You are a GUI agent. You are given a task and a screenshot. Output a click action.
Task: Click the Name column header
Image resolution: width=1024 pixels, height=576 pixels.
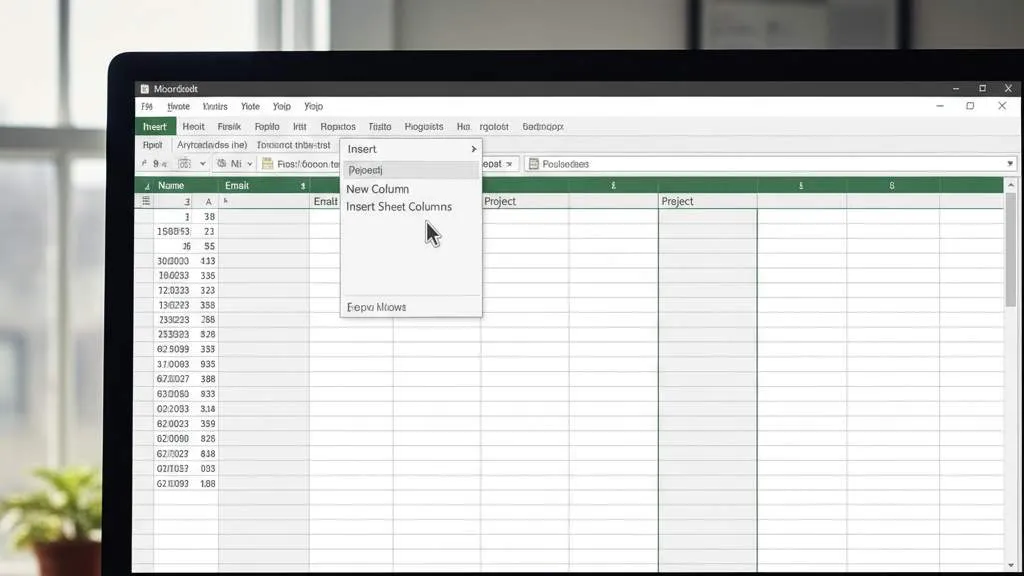[171, 186]
